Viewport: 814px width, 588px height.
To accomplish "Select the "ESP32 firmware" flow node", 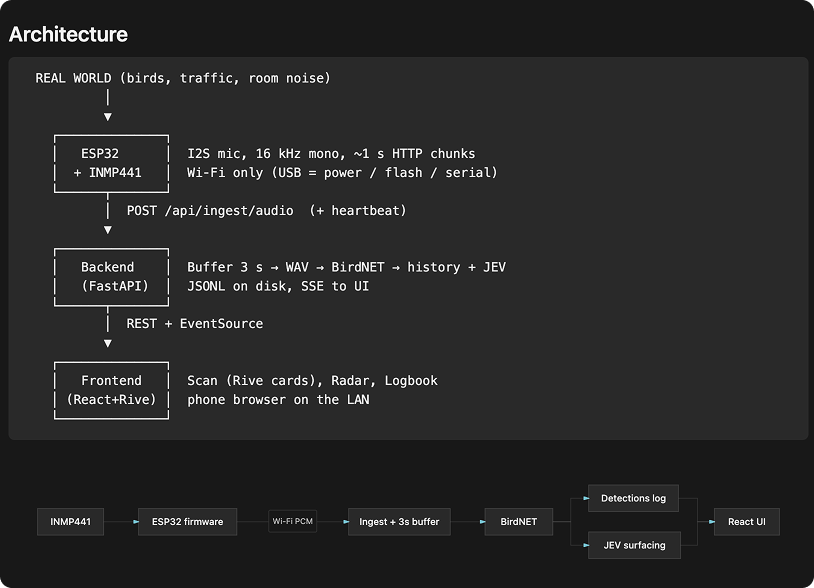I will click(187, 522).
